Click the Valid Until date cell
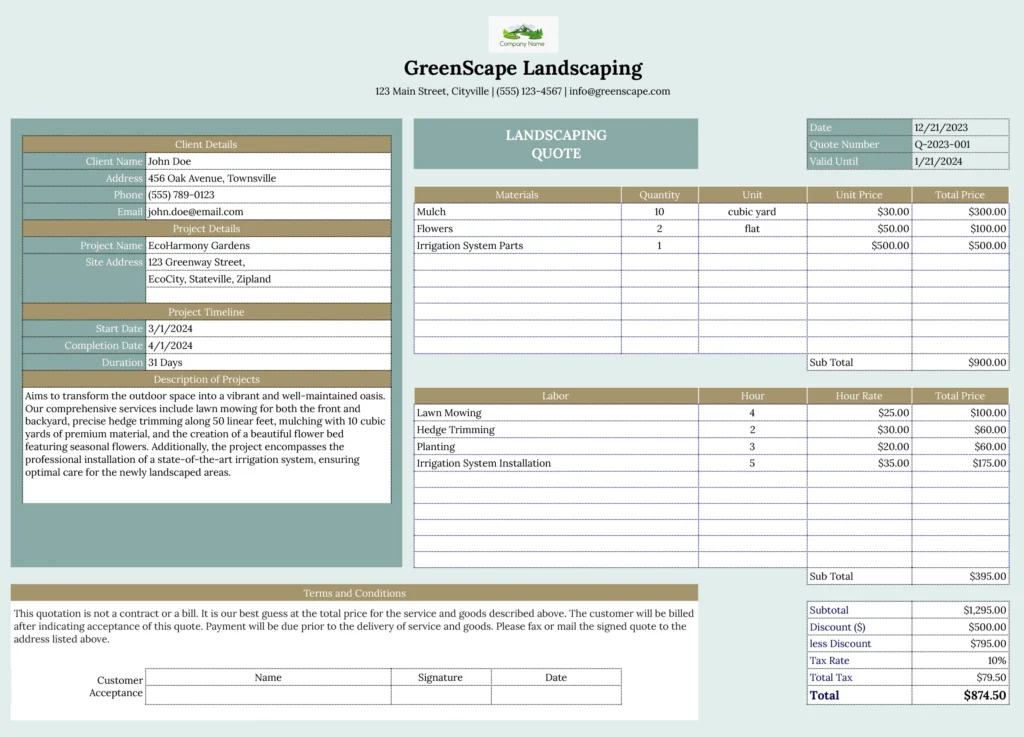Screen dimensions: 1024x737 (959, 161)
